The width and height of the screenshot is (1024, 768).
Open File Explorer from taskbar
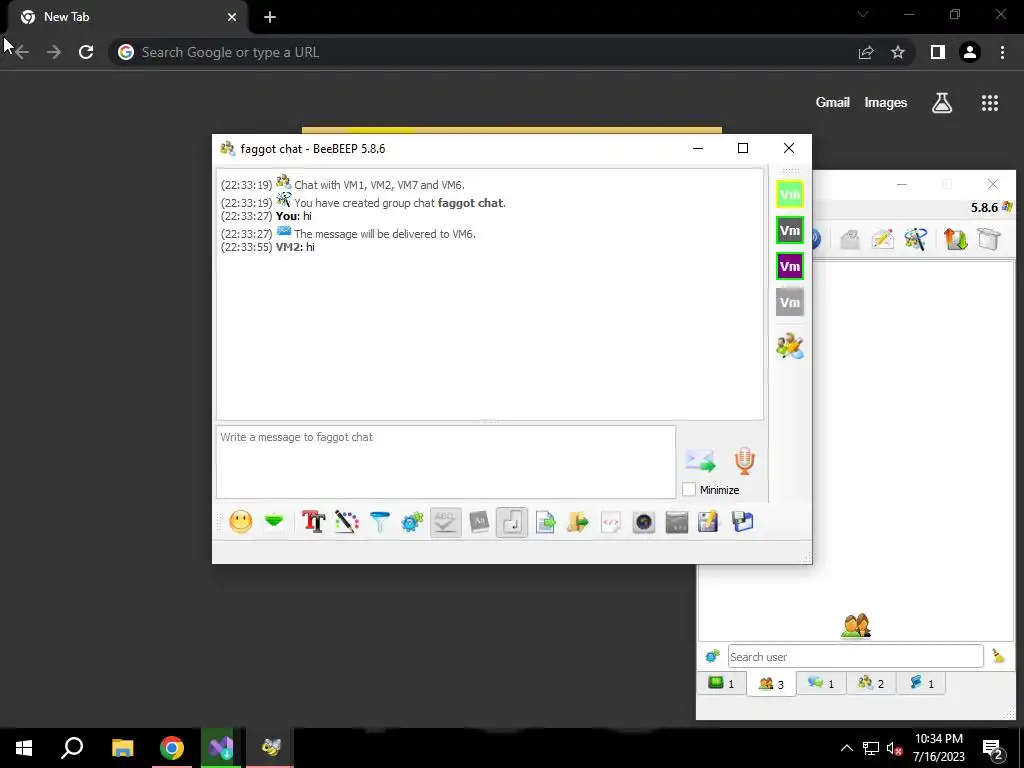[x=122, y=748]
